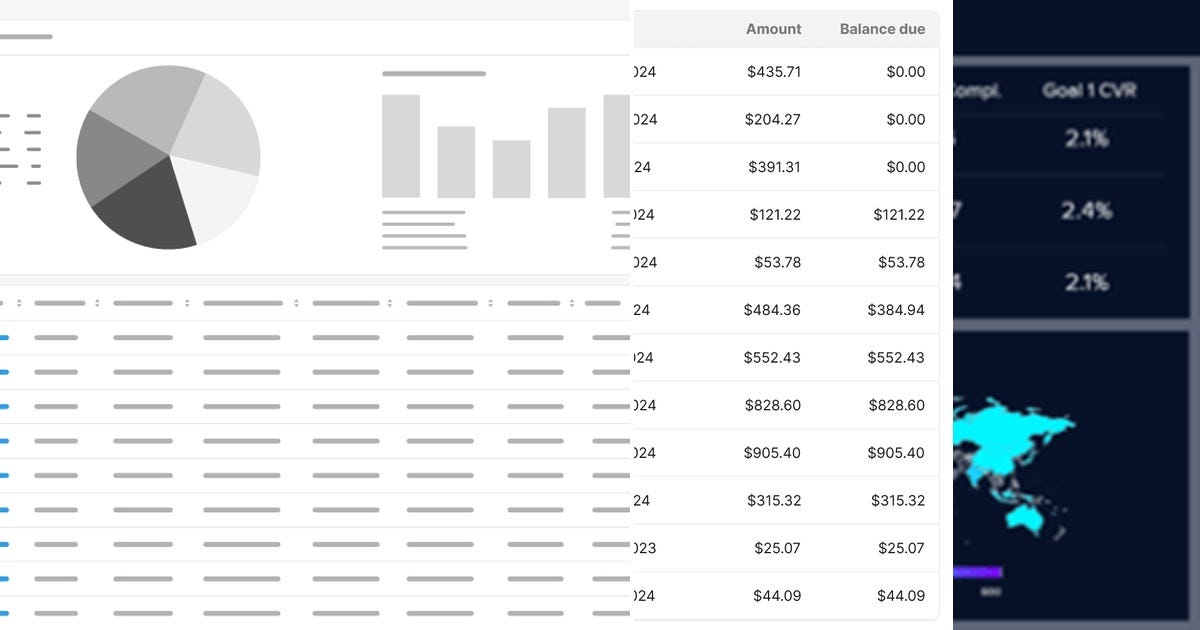Toggle the blue indicator on the third table row
Viewport: 1200px width, 630px height.
[5, 406]
